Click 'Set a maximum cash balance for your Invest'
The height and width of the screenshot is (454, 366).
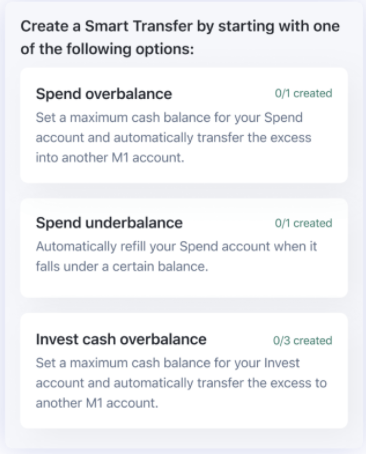168,363
